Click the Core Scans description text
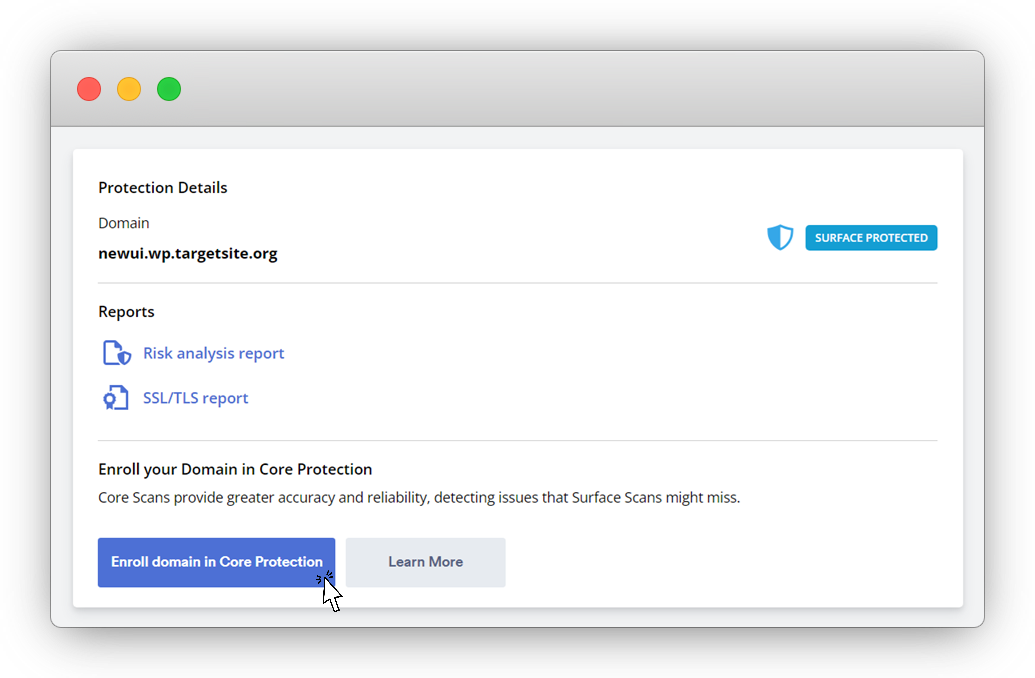Image resolution: width=1035 pixels, height=678 pixels. click(x=419, y=498)
